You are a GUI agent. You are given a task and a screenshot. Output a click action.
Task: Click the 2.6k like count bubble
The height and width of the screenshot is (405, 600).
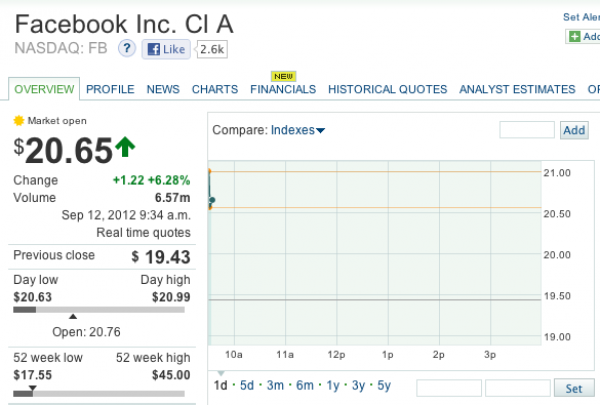212,48
